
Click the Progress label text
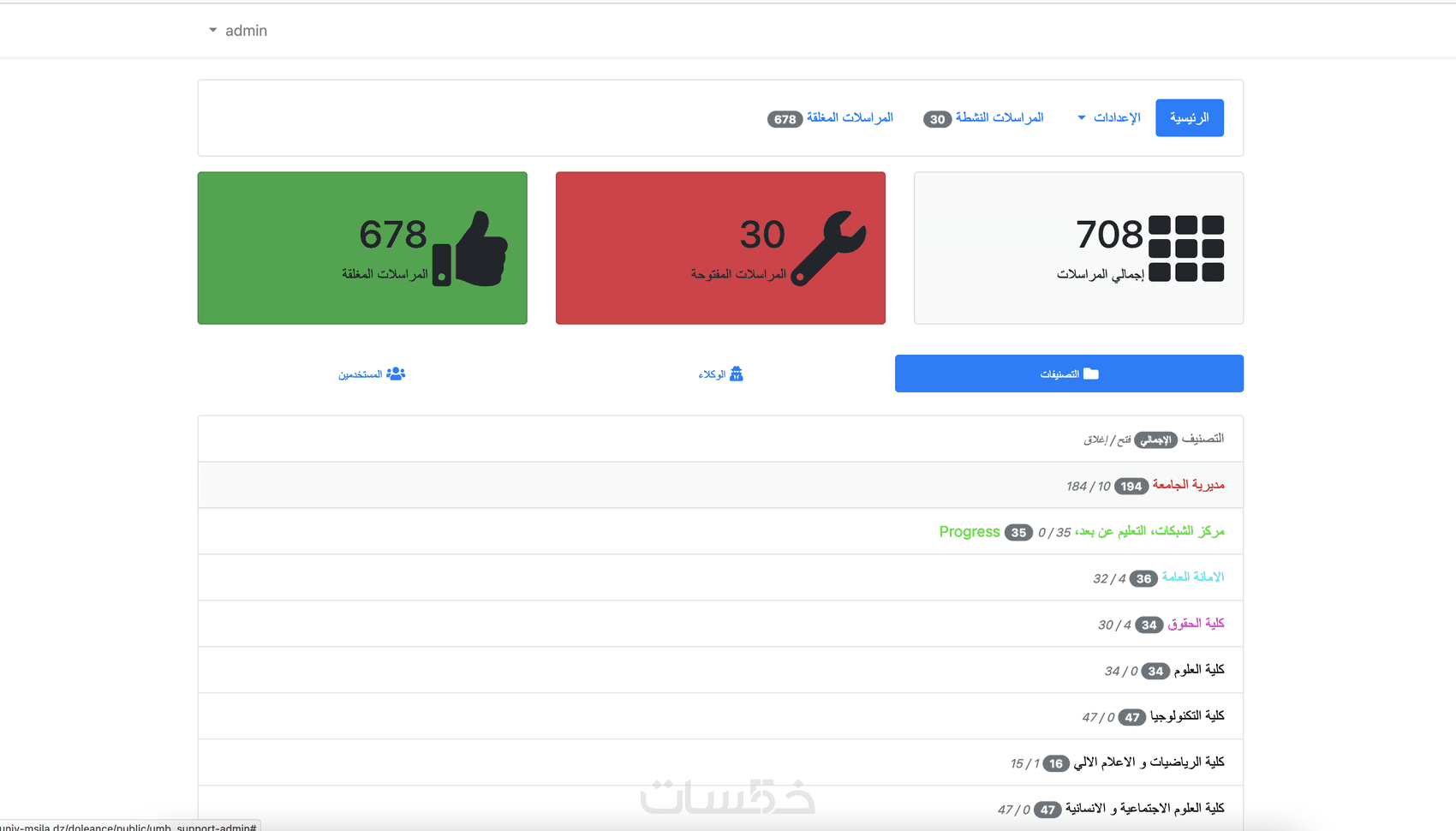click(x=970, y=532)
